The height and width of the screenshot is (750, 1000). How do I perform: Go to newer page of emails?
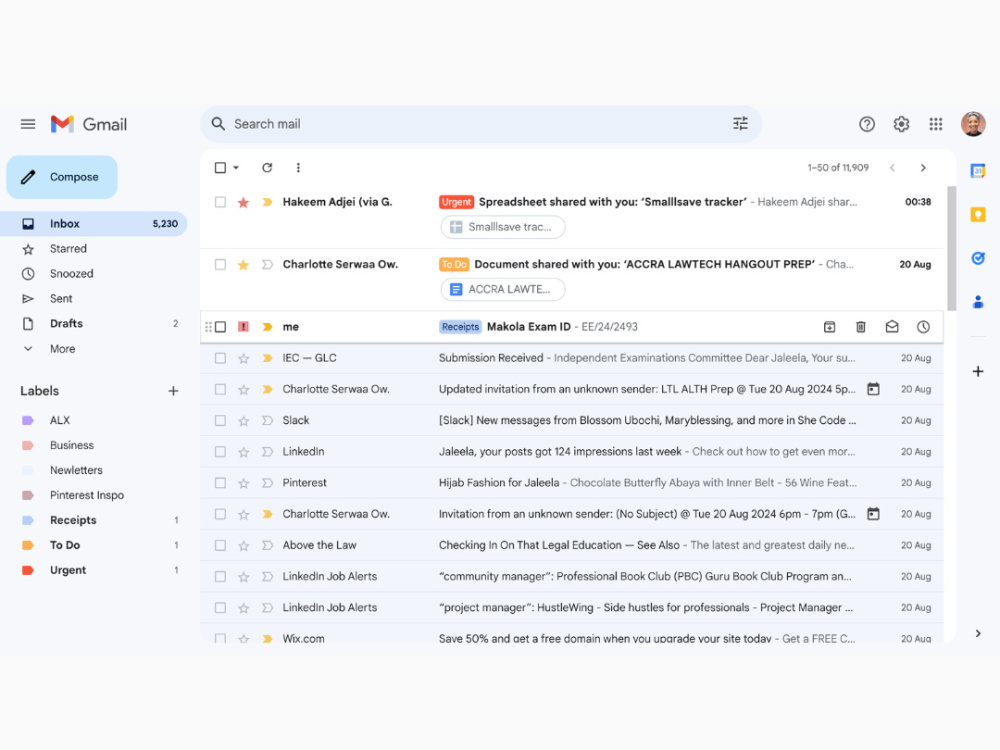coord(892,167)
